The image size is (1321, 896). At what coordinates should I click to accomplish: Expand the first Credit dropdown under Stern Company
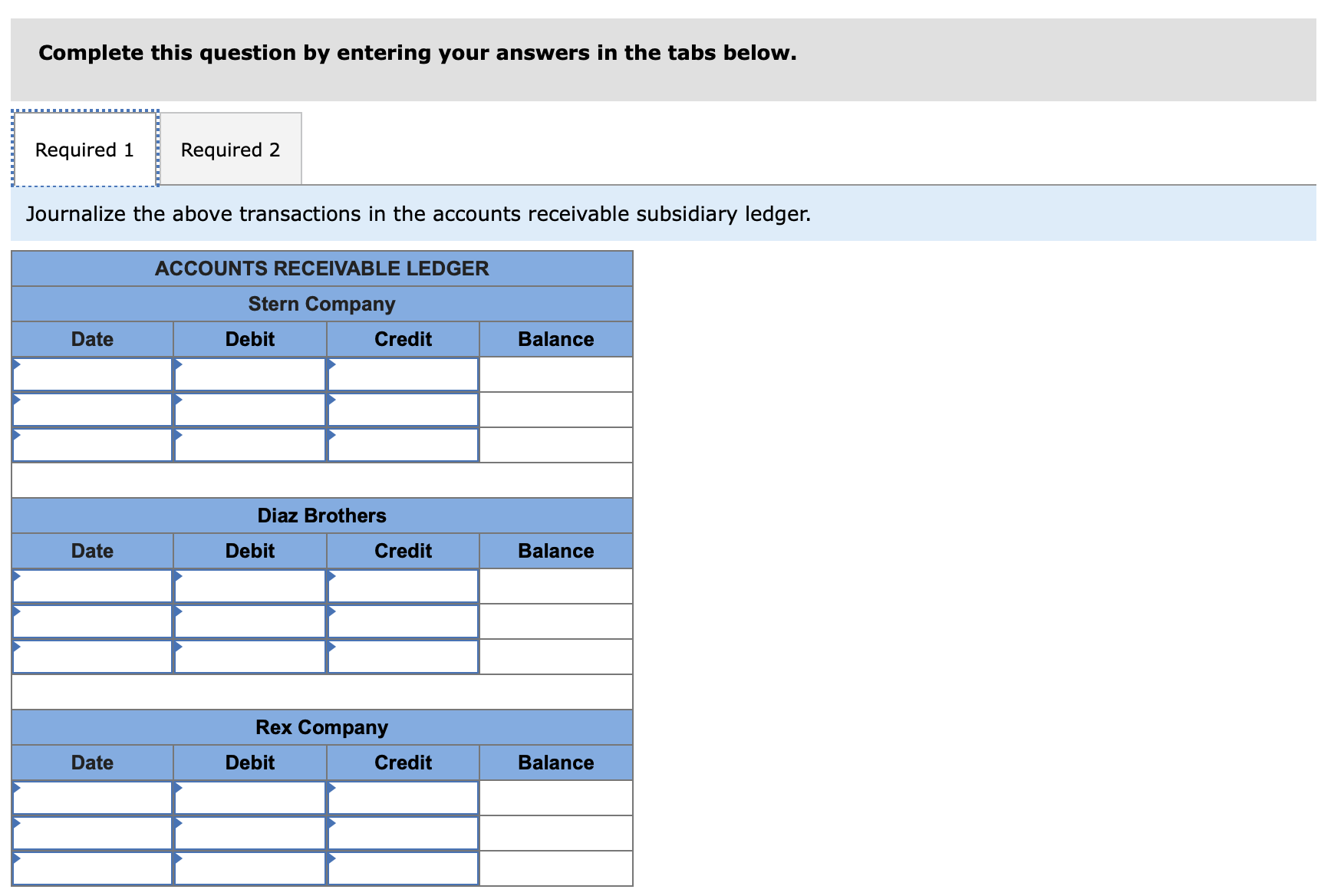[x=402, y=374]
